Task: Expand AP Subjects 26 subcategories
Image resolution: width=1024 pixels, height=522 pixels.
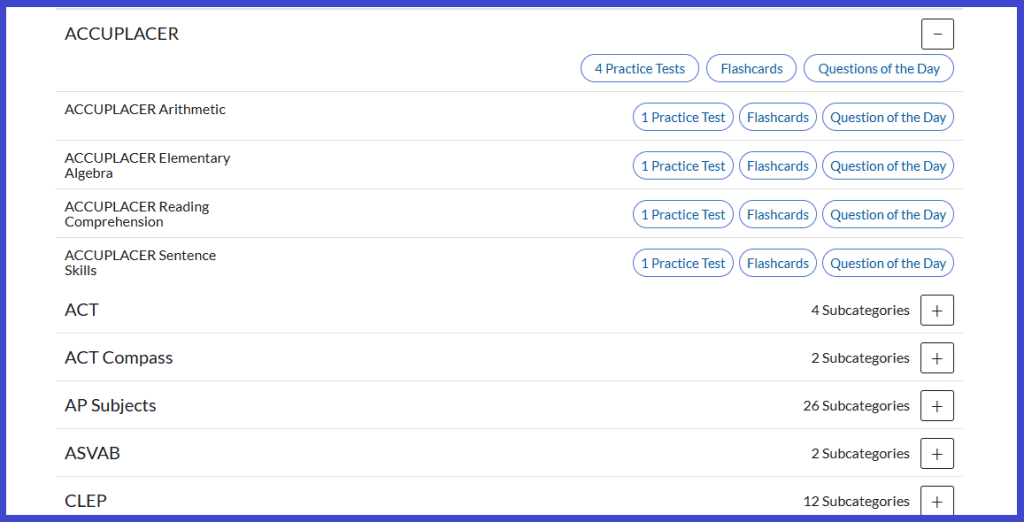Action: coord(937,406)
